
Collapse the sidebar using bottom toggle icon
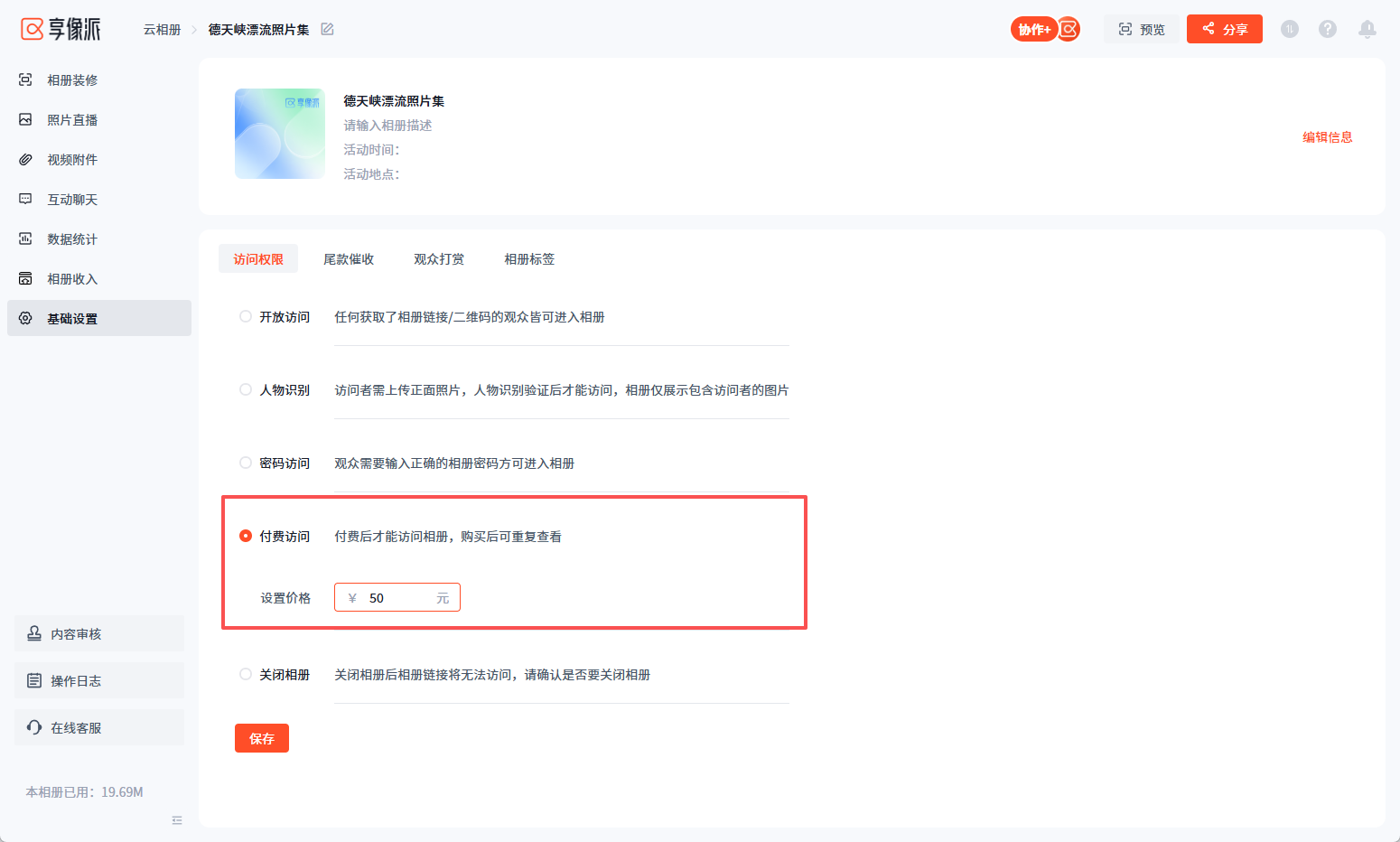[177, 820]
